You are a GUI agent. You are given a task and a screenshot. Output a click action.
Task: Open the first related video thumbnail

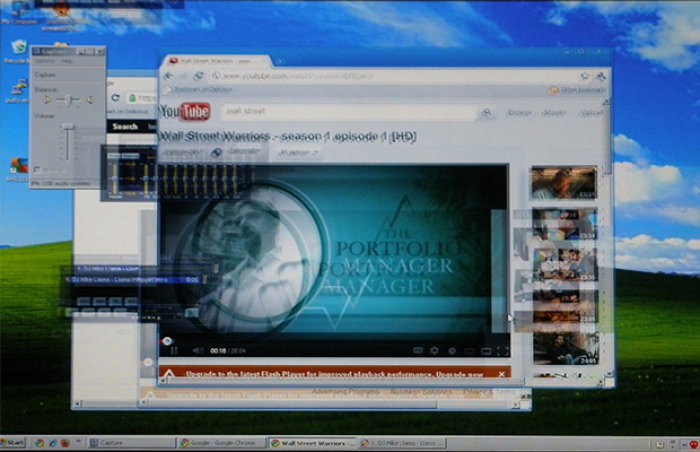point(564,183)
